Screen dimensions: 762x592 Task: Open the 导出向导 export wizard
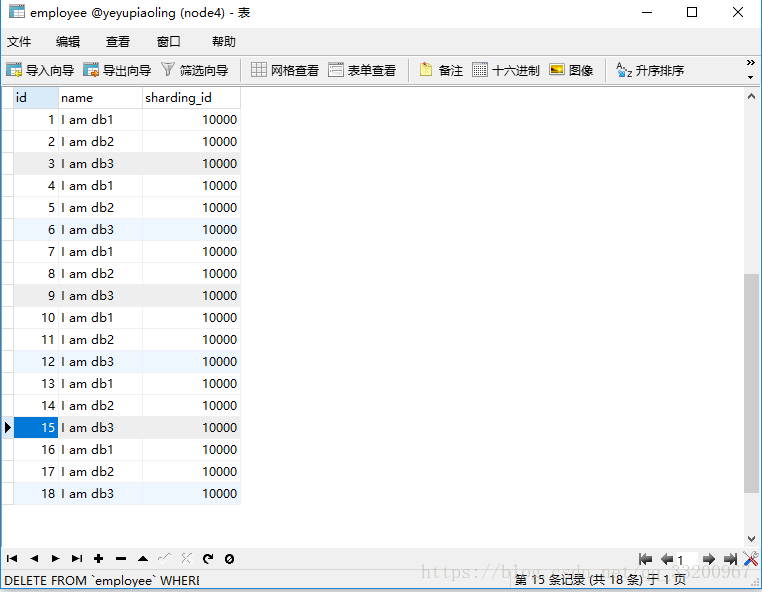coord(117,70)
